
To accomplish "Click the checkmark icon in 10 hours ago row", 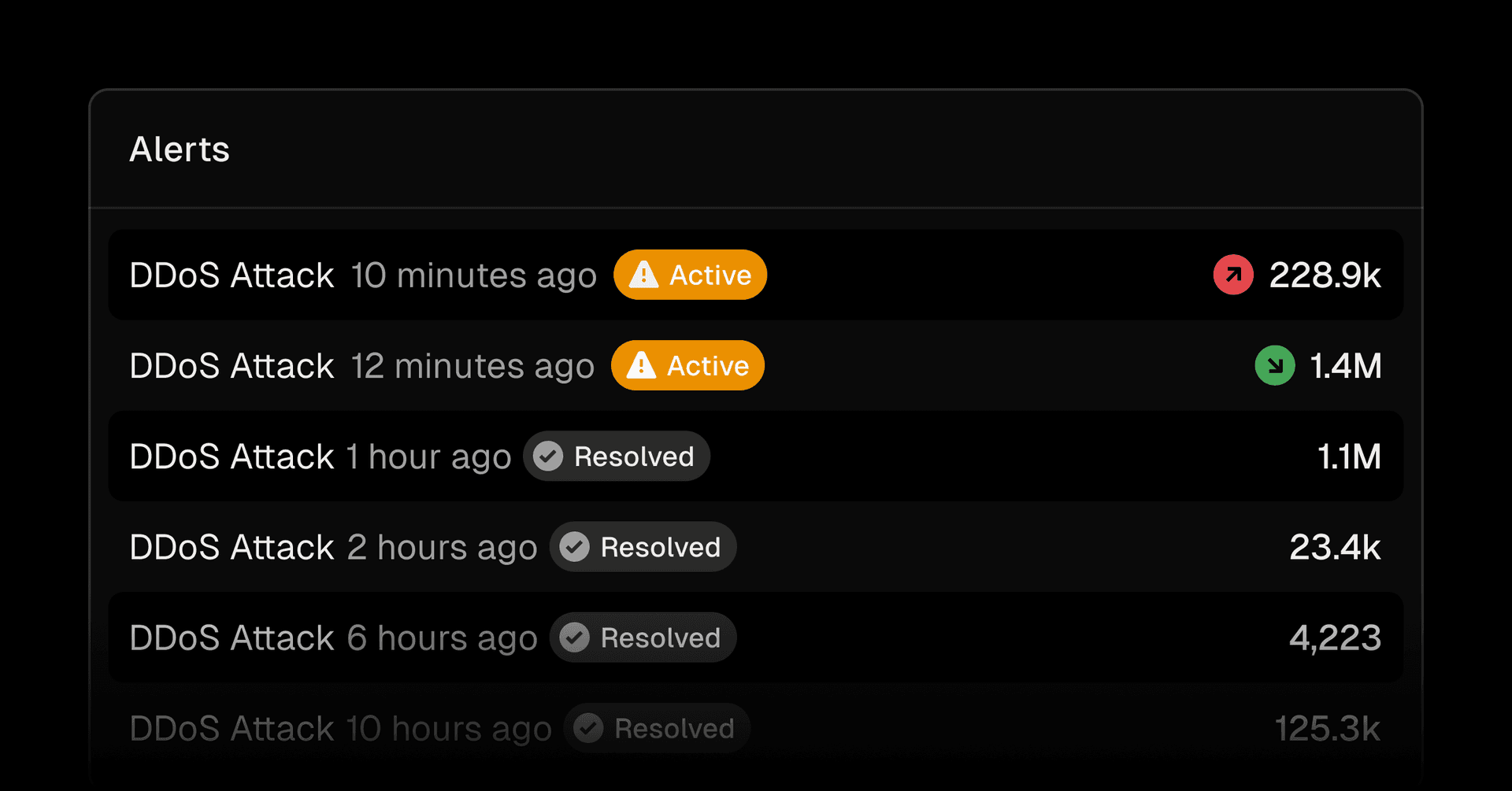I will tap(588, 728).
